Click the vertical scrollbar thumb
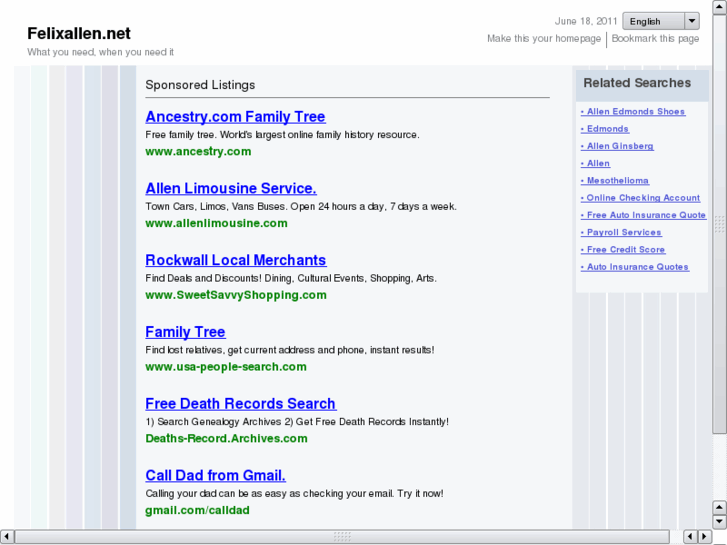 (719, 224)
